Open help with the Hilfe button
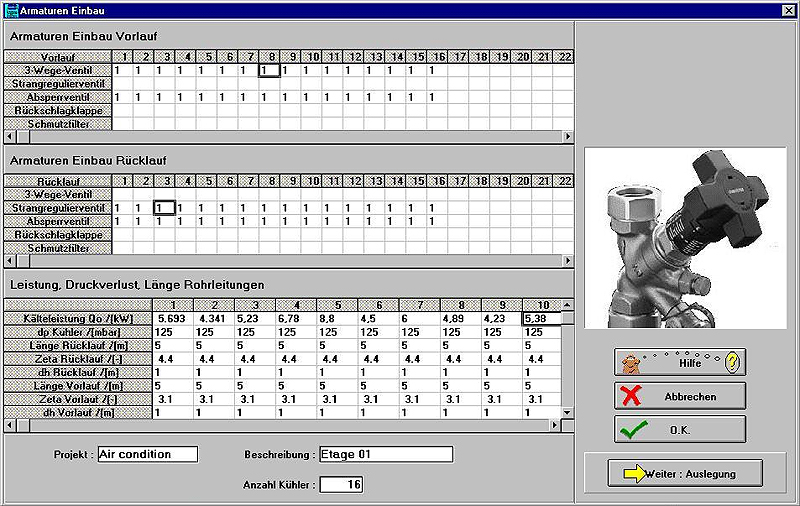This screenshot has height=506, width=800. [679, 362]
